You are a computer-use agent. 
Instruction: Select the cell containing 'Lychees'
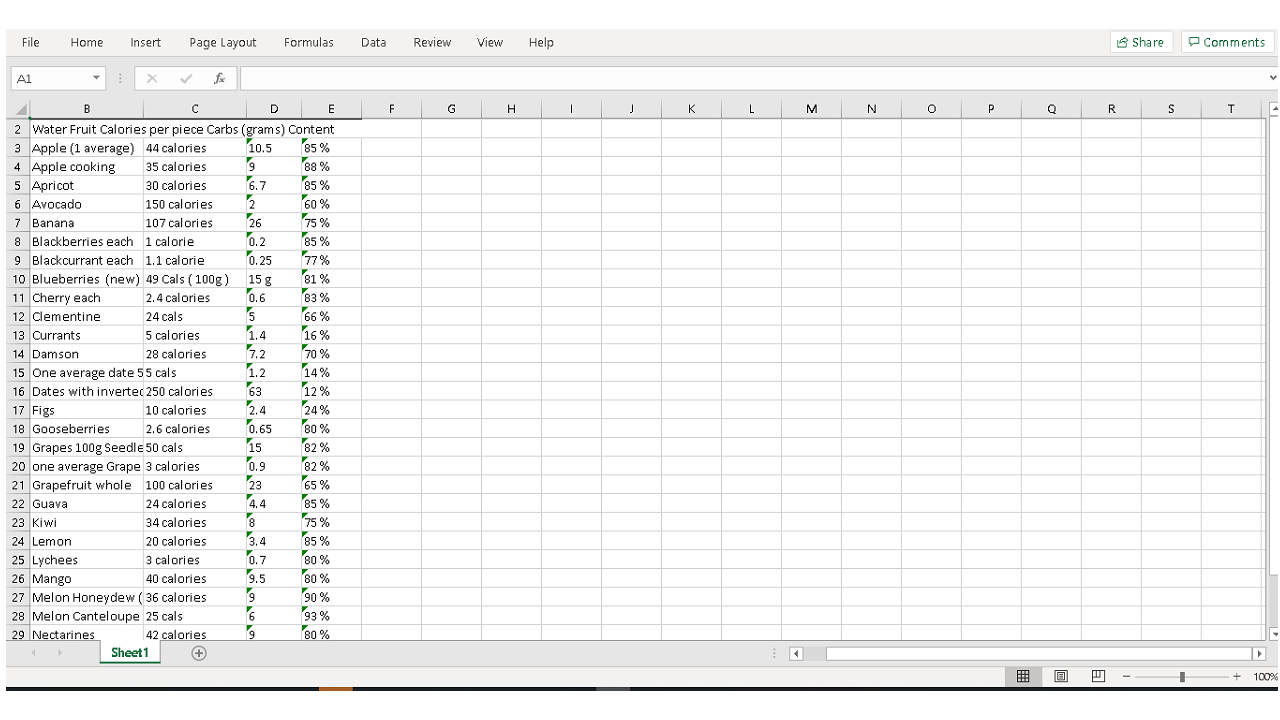[x=87, y=560]
